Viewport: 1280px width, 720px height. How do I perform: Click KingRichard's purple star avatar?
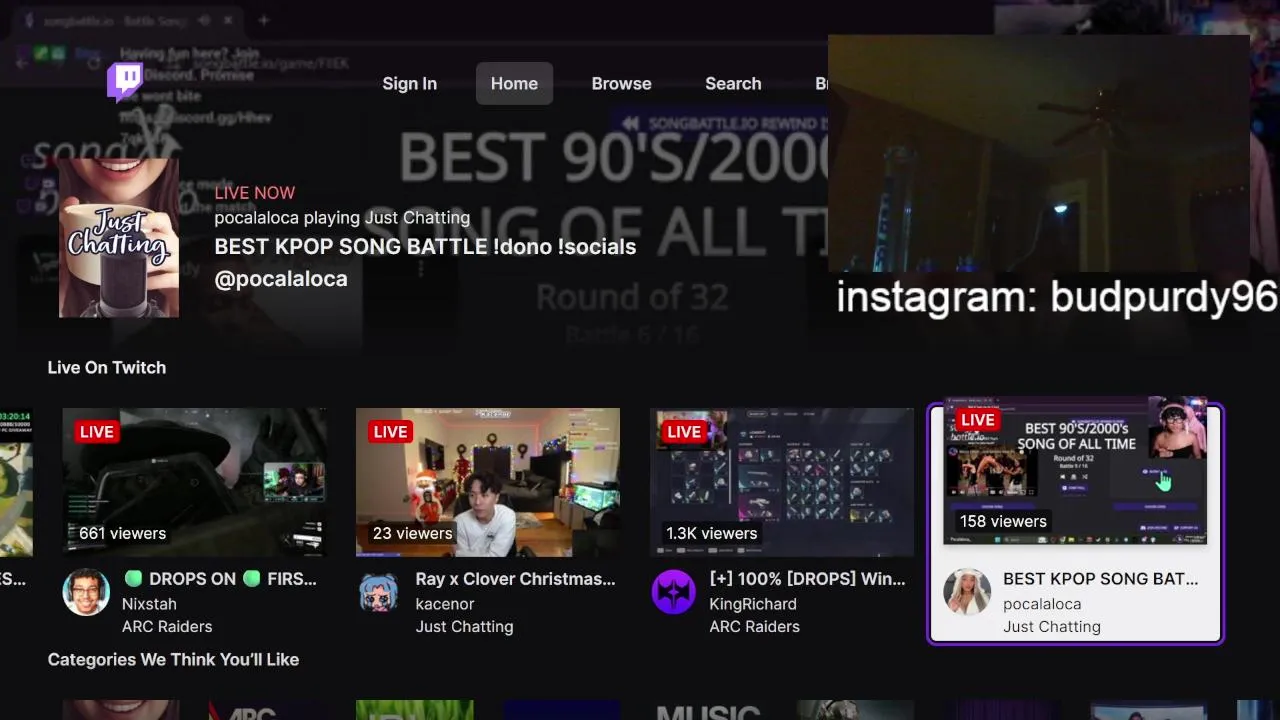[x=674, y=593]
